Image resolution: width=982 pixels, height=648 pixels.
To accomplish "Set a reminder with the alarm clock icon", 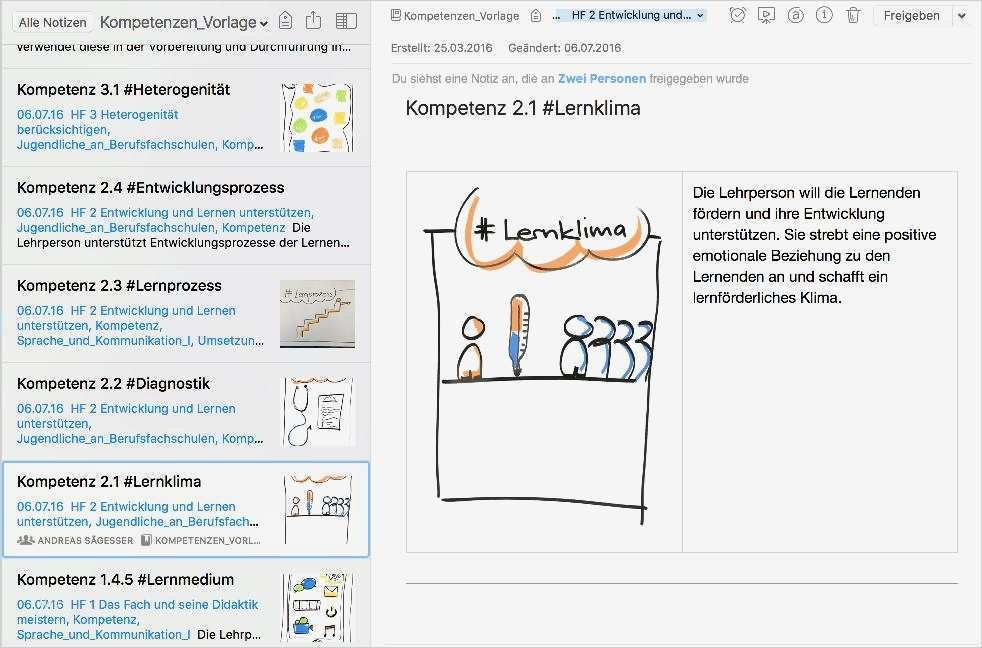I will [x=737, y=15].
